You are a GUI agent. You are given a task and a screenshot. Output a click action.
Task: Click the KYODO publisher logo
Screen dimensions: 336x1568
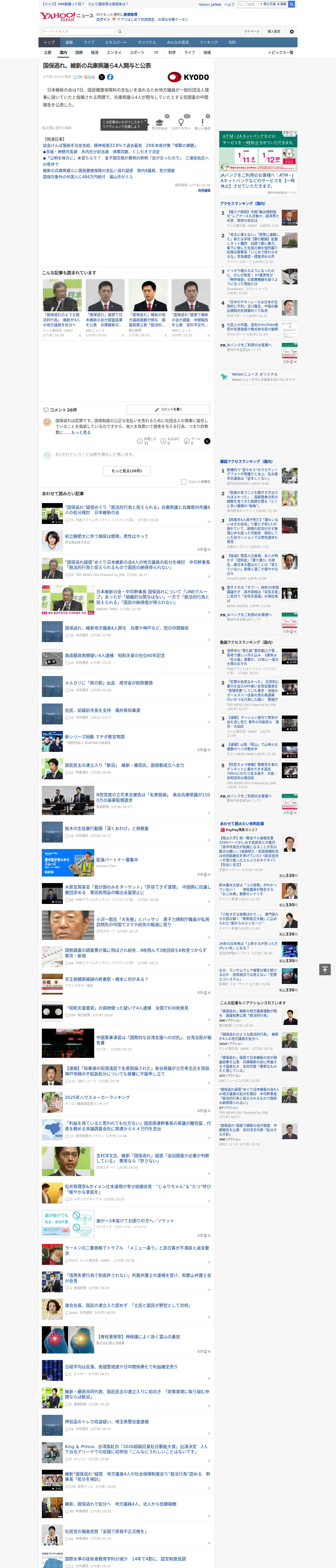point(188,77)
